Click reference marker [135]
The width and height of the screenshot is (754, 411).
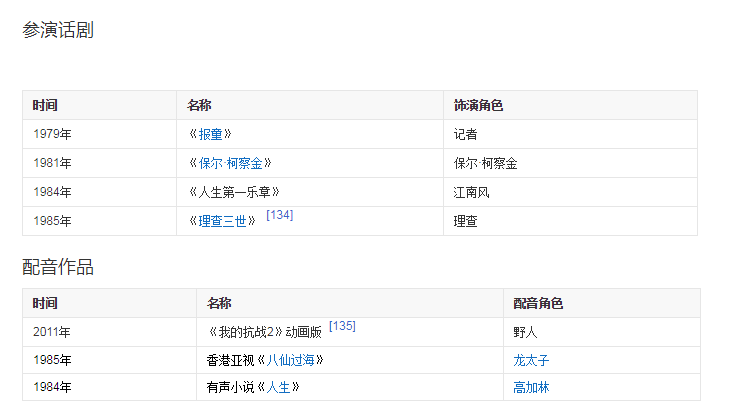coord(342,327)
